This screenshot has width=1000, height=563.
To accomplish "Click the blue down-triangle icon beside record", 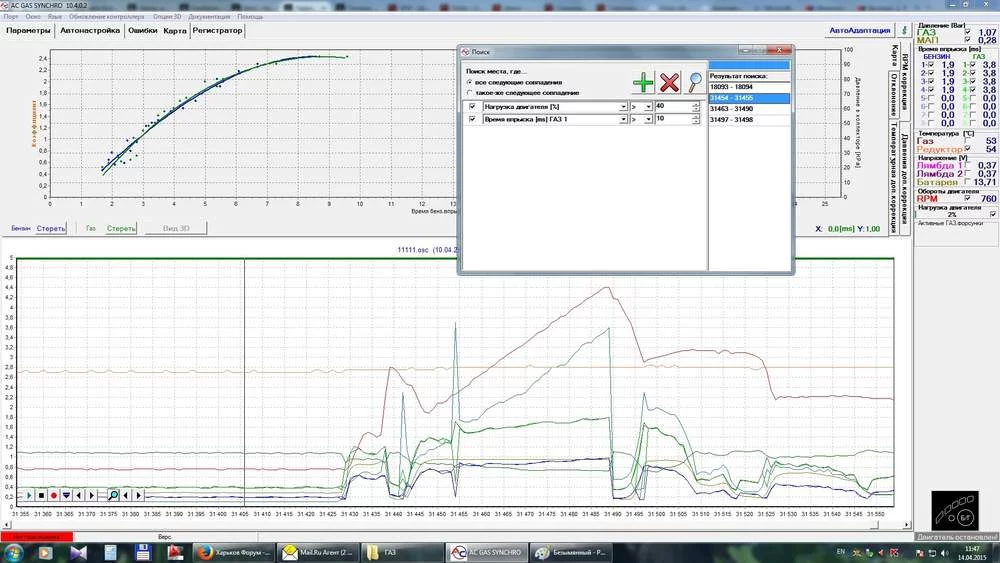I will tap(66, 495).
